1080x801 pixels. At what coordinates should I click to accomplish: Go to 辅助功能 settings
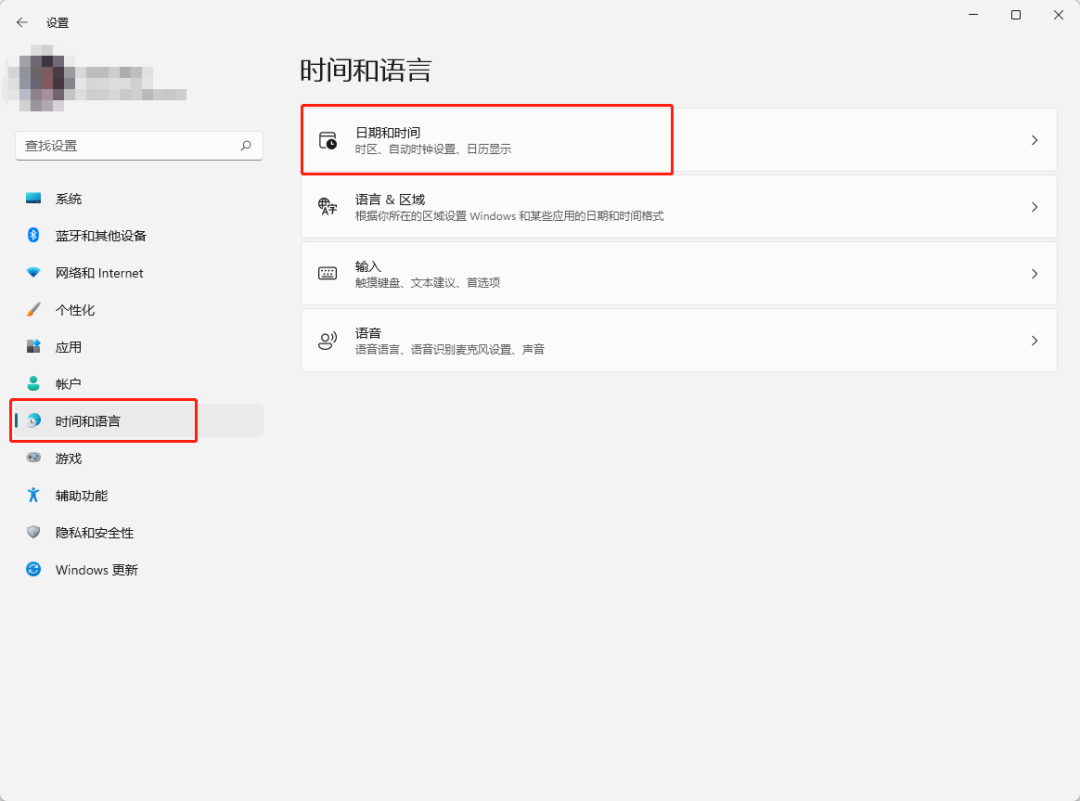[x=139, y=495]
